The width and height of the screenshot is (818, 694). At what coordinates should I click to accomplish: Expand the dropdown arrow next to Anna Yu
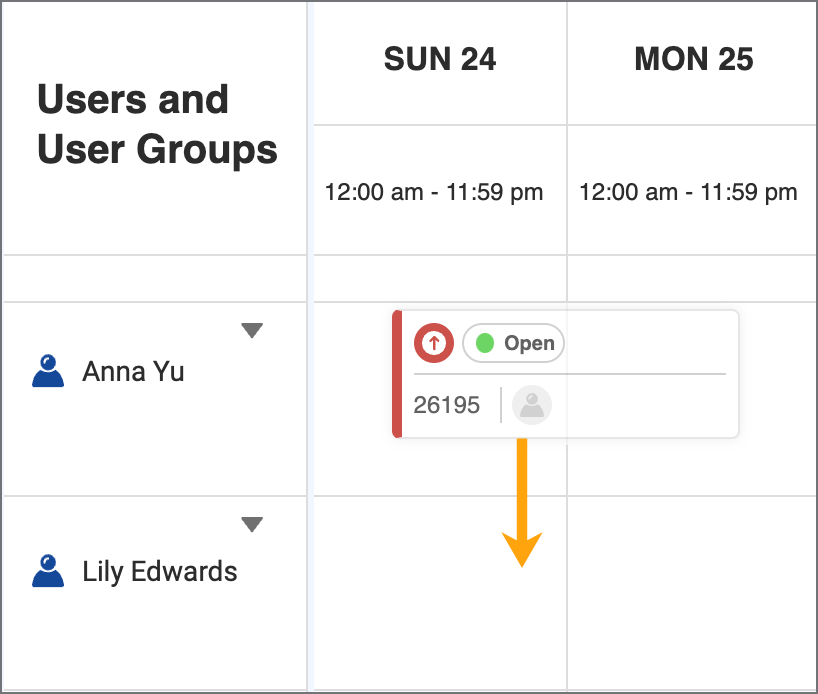[x=253, y=329]
